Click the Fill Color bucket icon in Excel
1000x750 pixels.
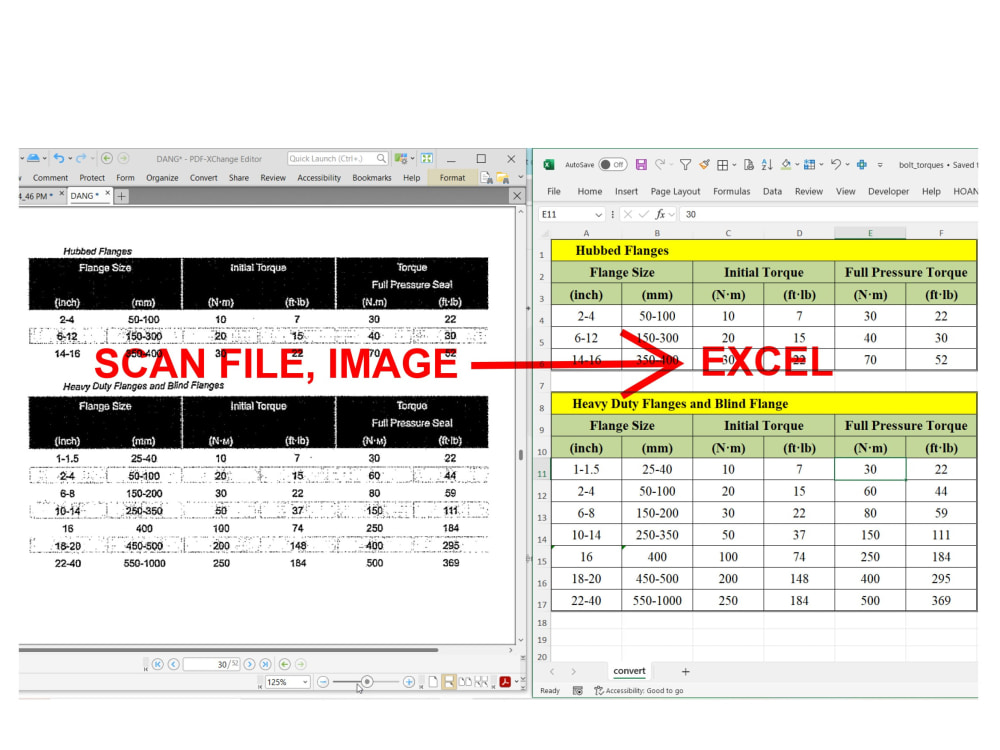point(786,165)
